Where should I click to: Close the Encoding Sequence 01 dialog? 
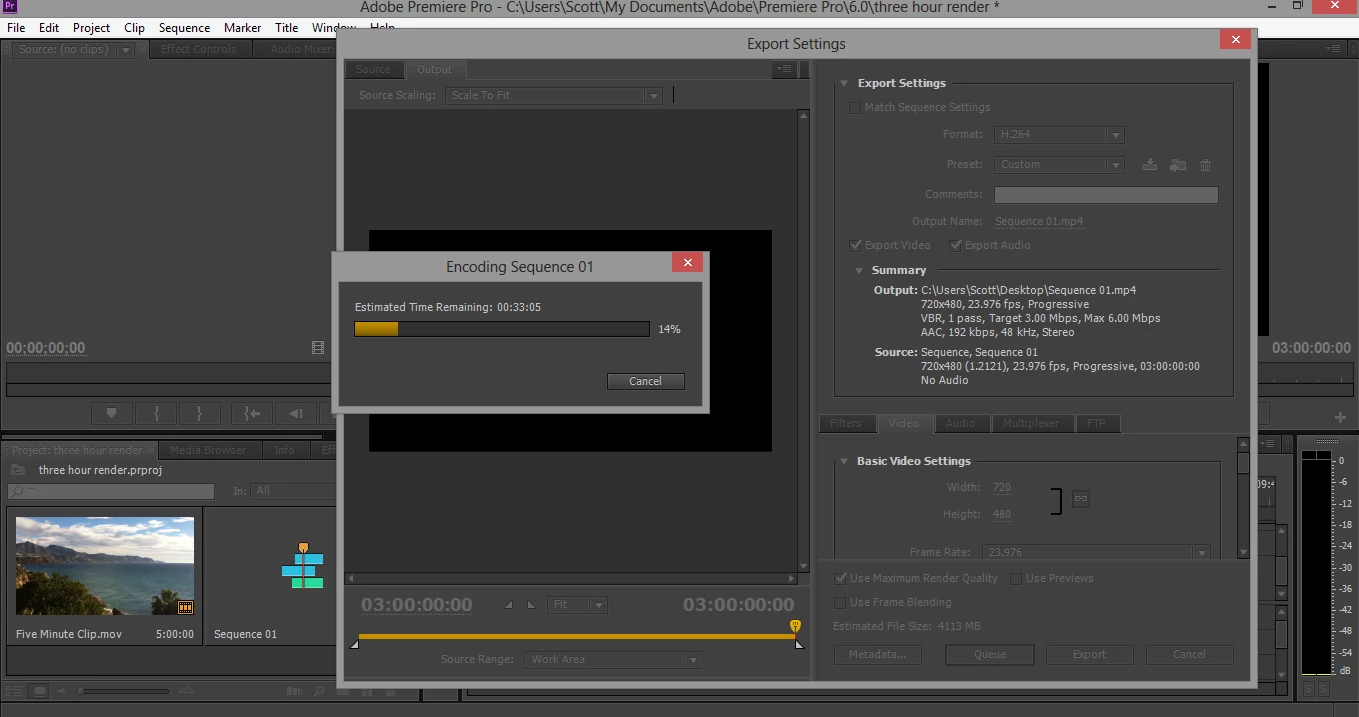pos(687,263)
